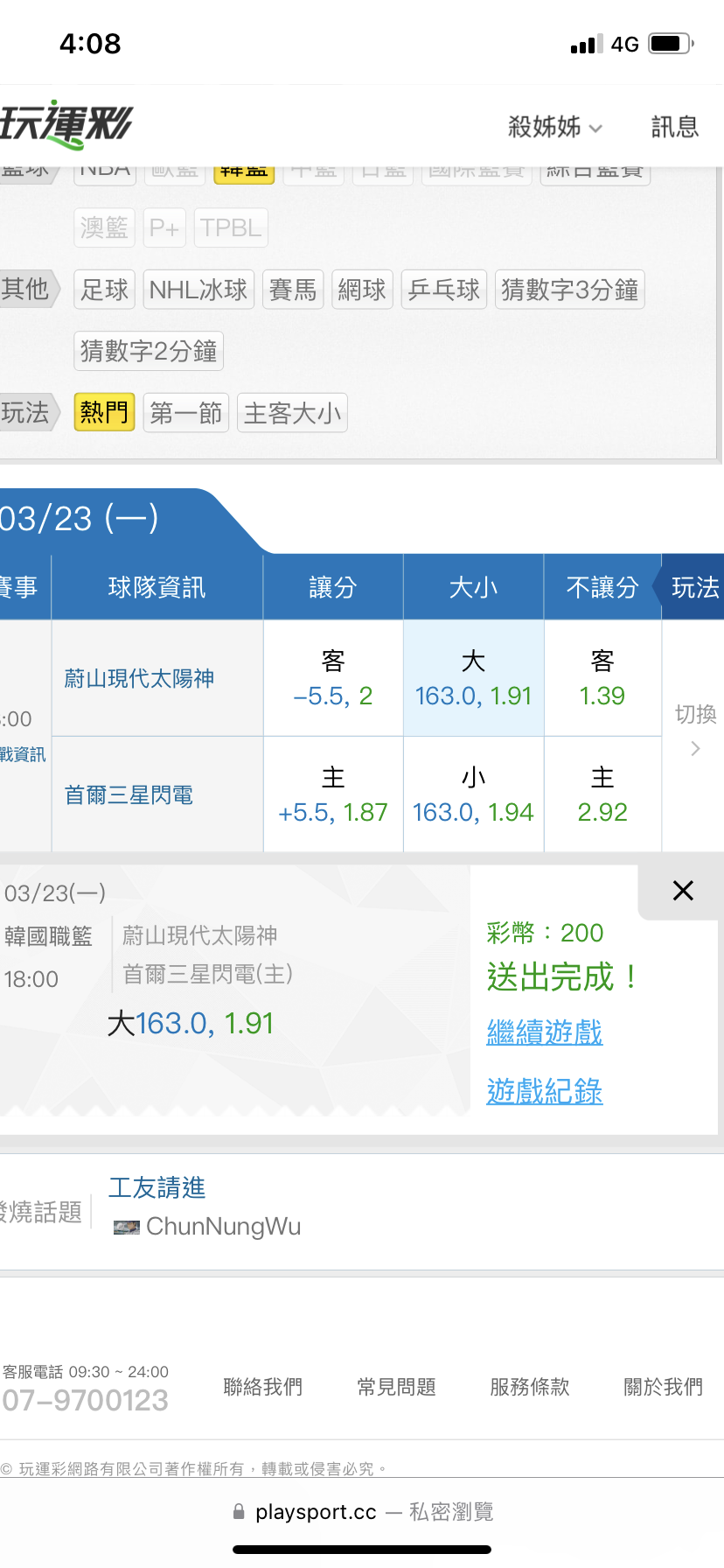Choose the 乒乓球 category

pyautogui.click(x=444, y=290)
